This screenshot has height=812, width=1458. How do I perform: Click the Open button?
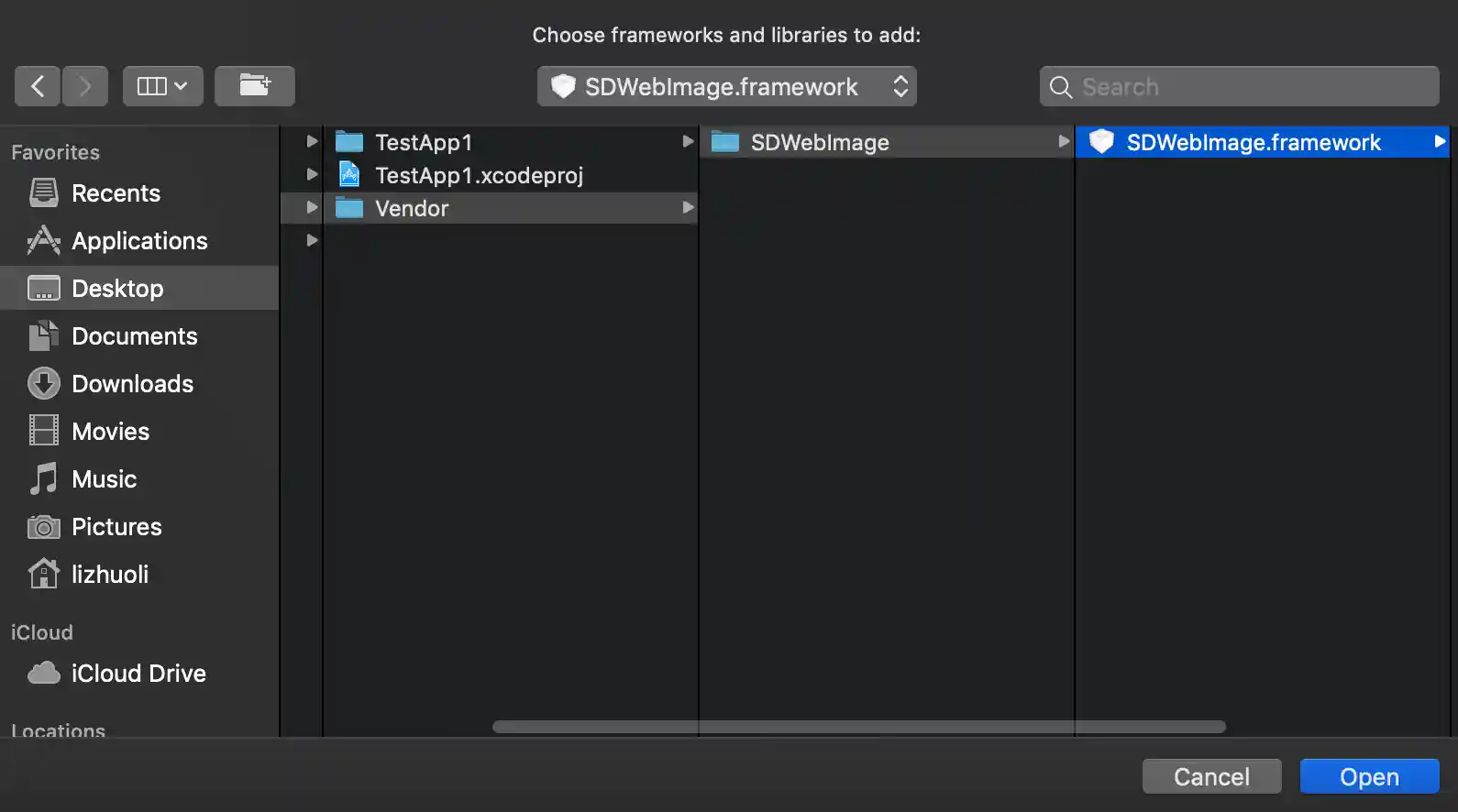1369,777
